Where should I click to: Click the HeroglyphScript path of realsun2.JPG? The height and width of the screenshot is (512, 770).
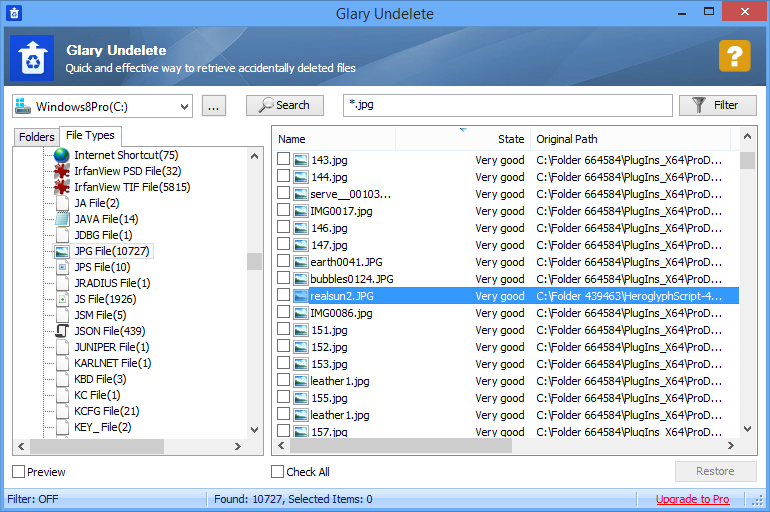point(629,296)
